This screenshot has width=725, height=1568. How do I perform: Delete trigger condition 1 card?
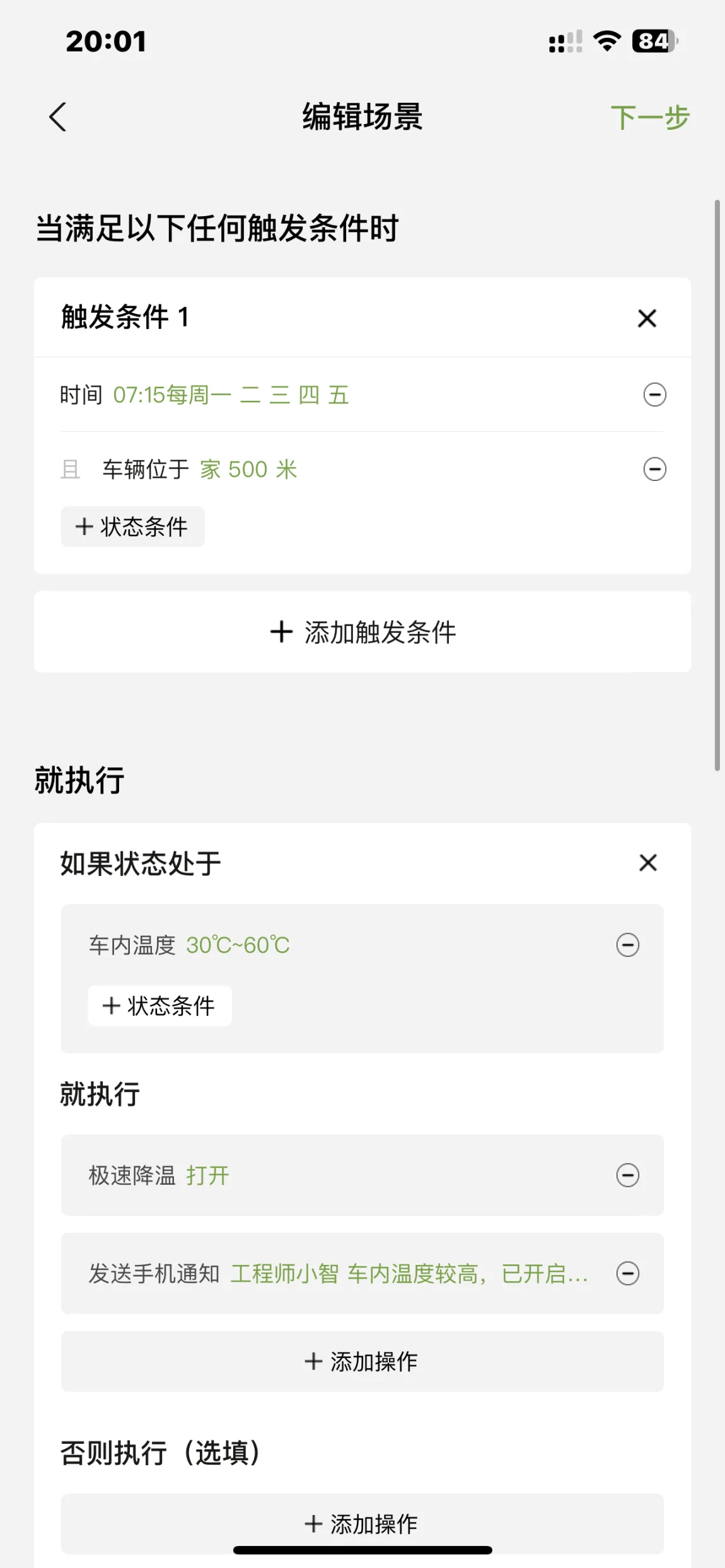[647, 318]
